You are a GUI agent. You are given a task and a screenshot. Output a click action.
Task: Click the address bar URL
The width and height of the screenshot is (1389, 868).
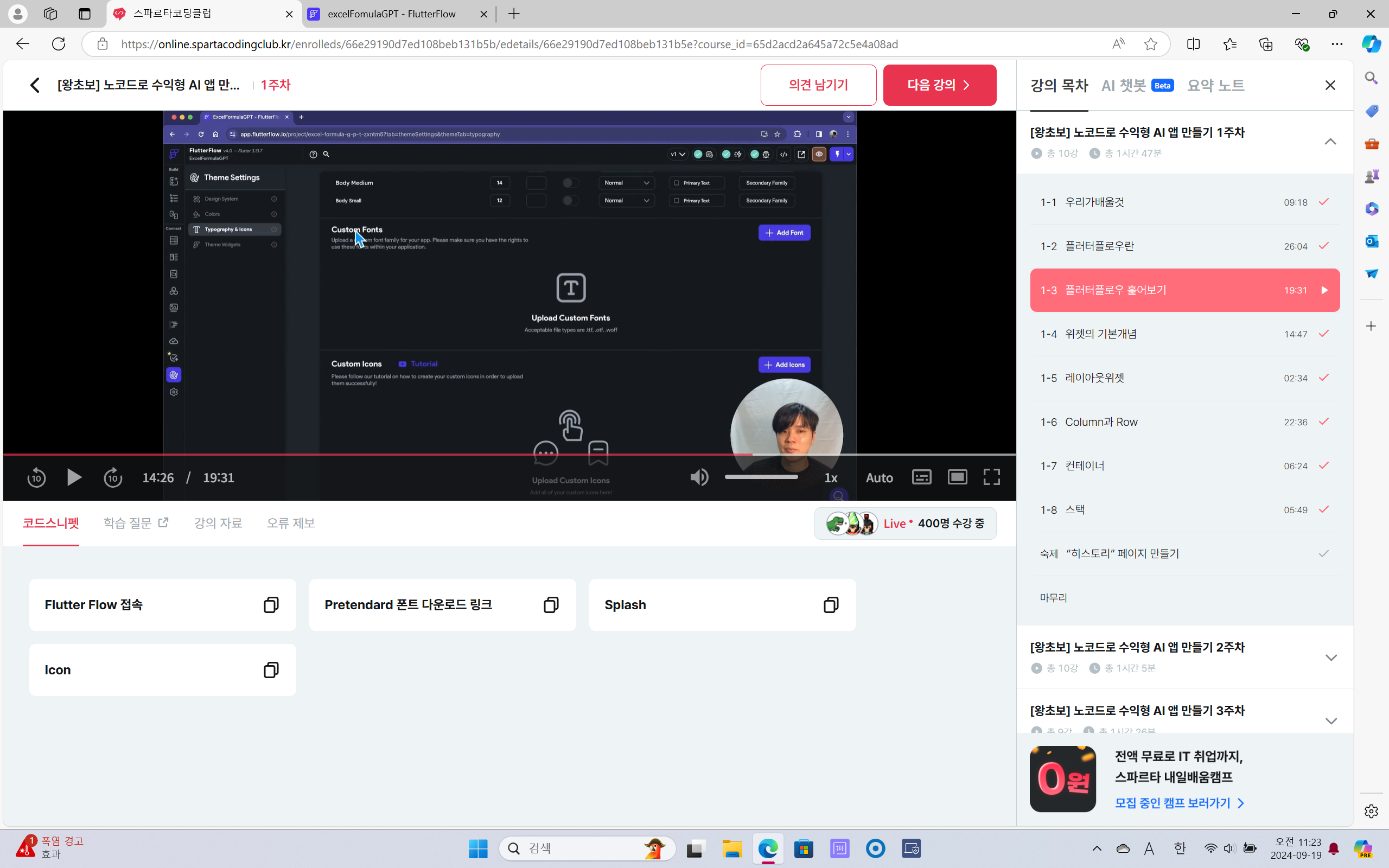point(509,44)
